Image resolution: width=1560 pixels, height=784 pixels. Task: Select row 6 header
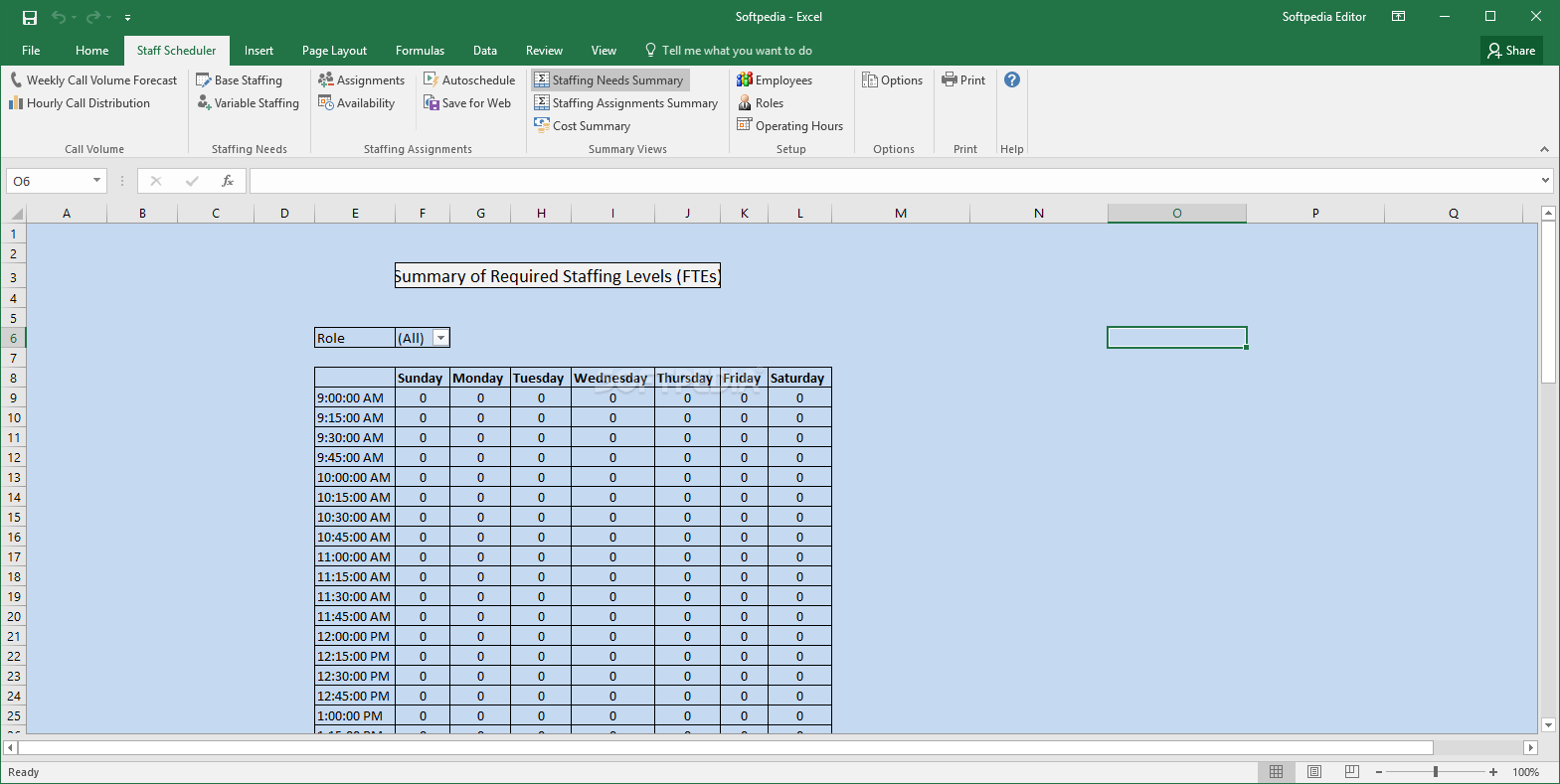[x=13, y=338]
